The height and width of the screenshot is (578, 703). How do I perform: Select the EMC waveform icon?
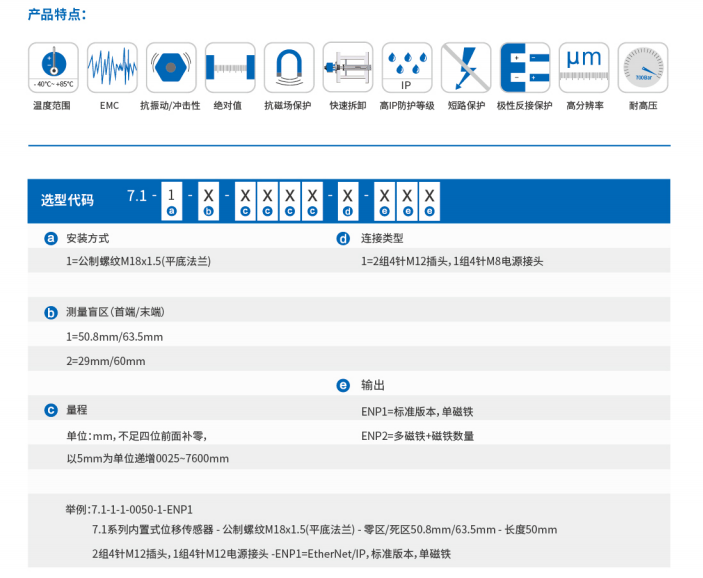point(112,68)
